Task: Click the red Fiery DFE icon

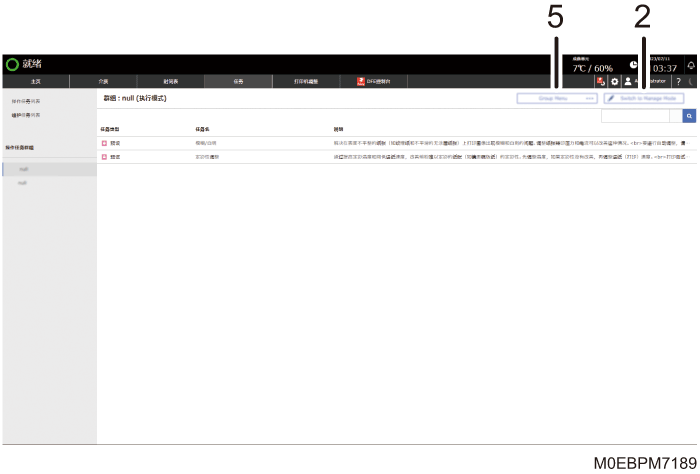Action: (361, 81)
